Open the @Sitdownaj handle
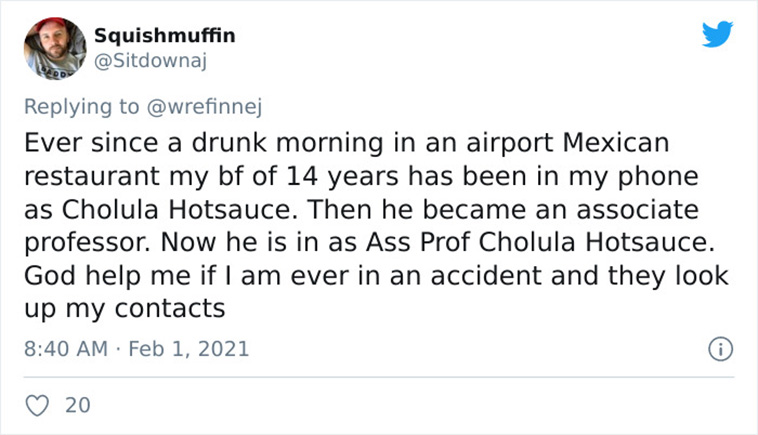 (150, 61)
